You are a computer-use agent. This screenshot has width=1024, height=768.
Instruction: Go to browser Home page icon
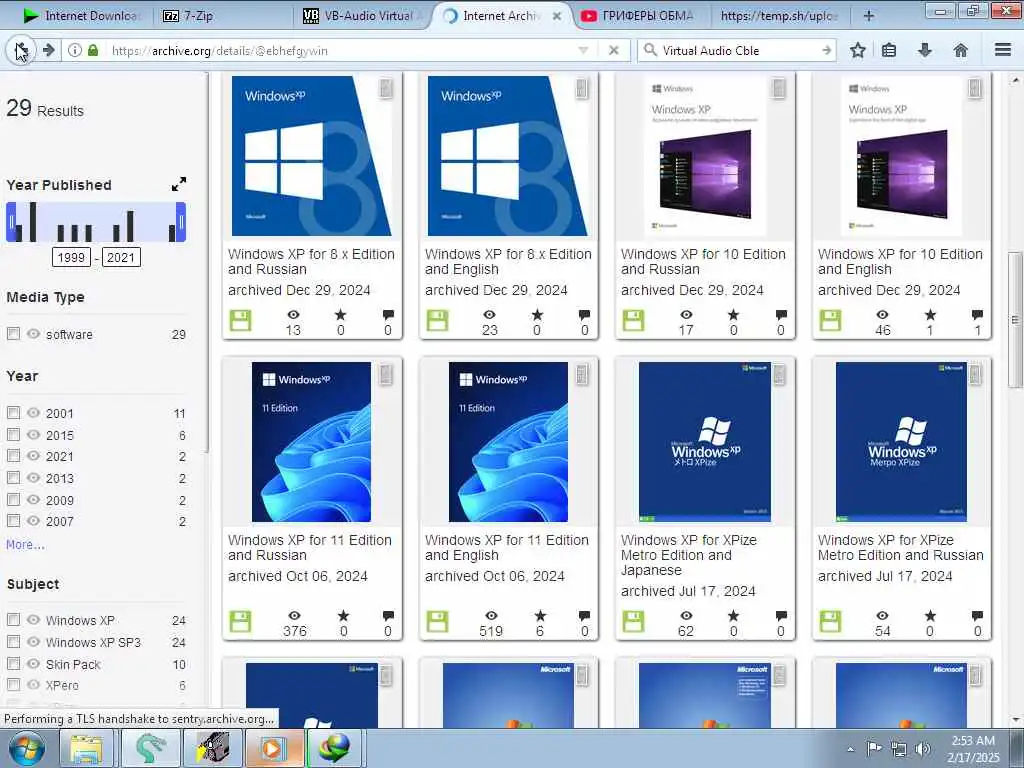coord(961,50)
